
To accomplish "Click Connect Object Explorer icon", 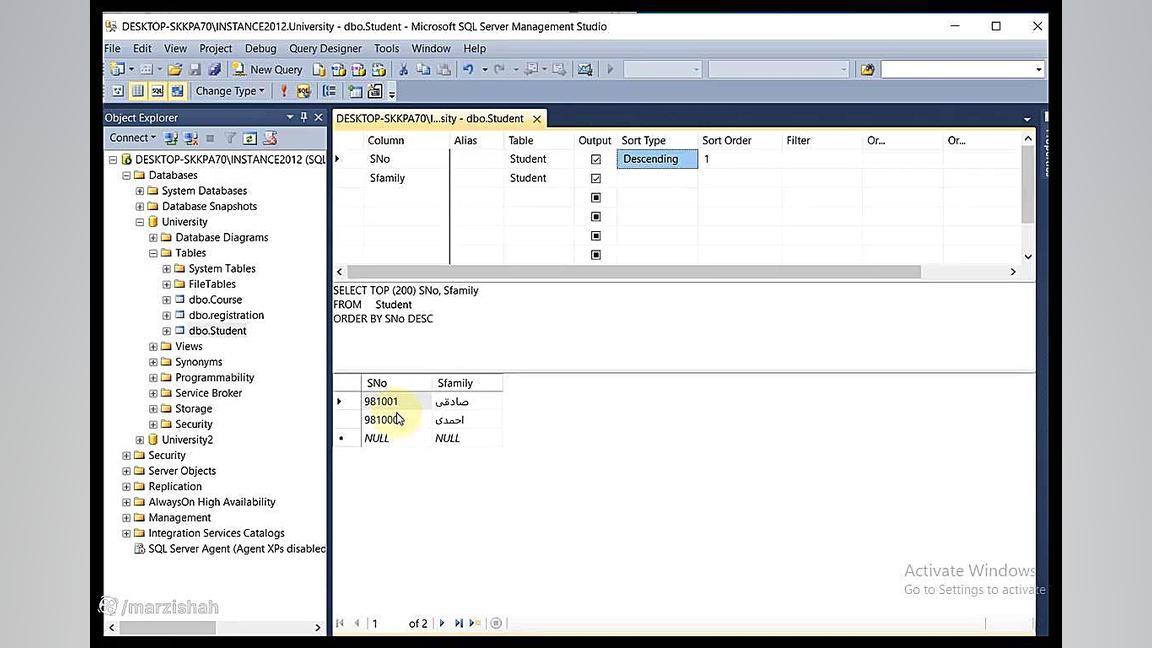I will (x=171, y=138).
